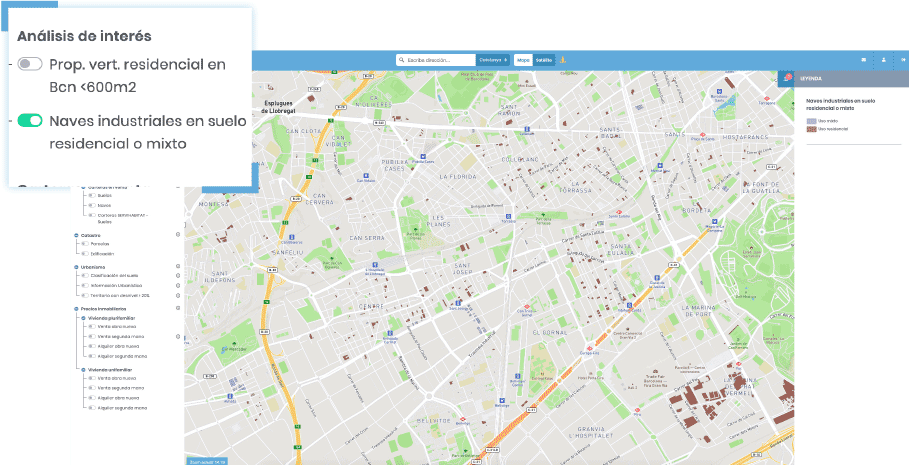The image size is (909, 465).
Task: Click the 'LA TORRASSA' map label
Action: (x=576, y=187)
